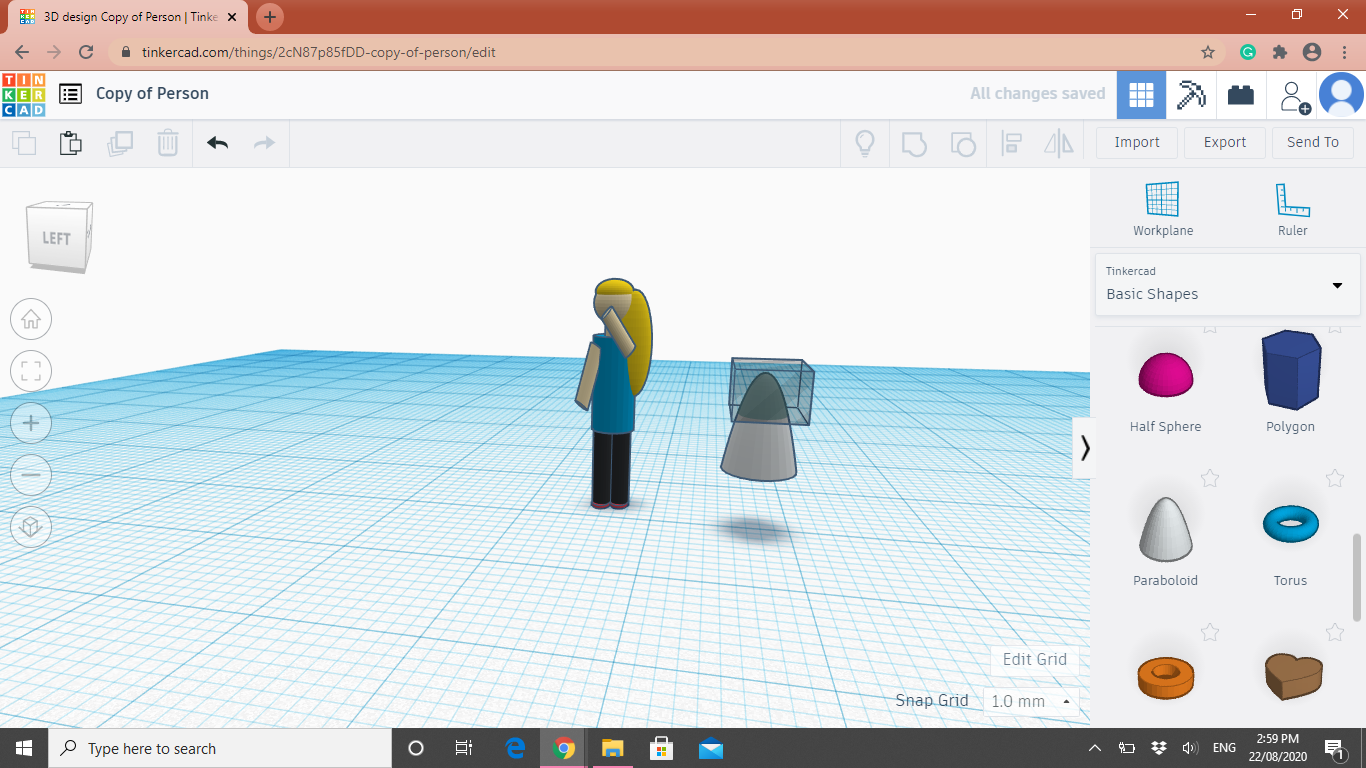This screenshot has height=768, width=1366.
Task: Open the Chrome three-dot menu
Action: tap(1343, 52)
